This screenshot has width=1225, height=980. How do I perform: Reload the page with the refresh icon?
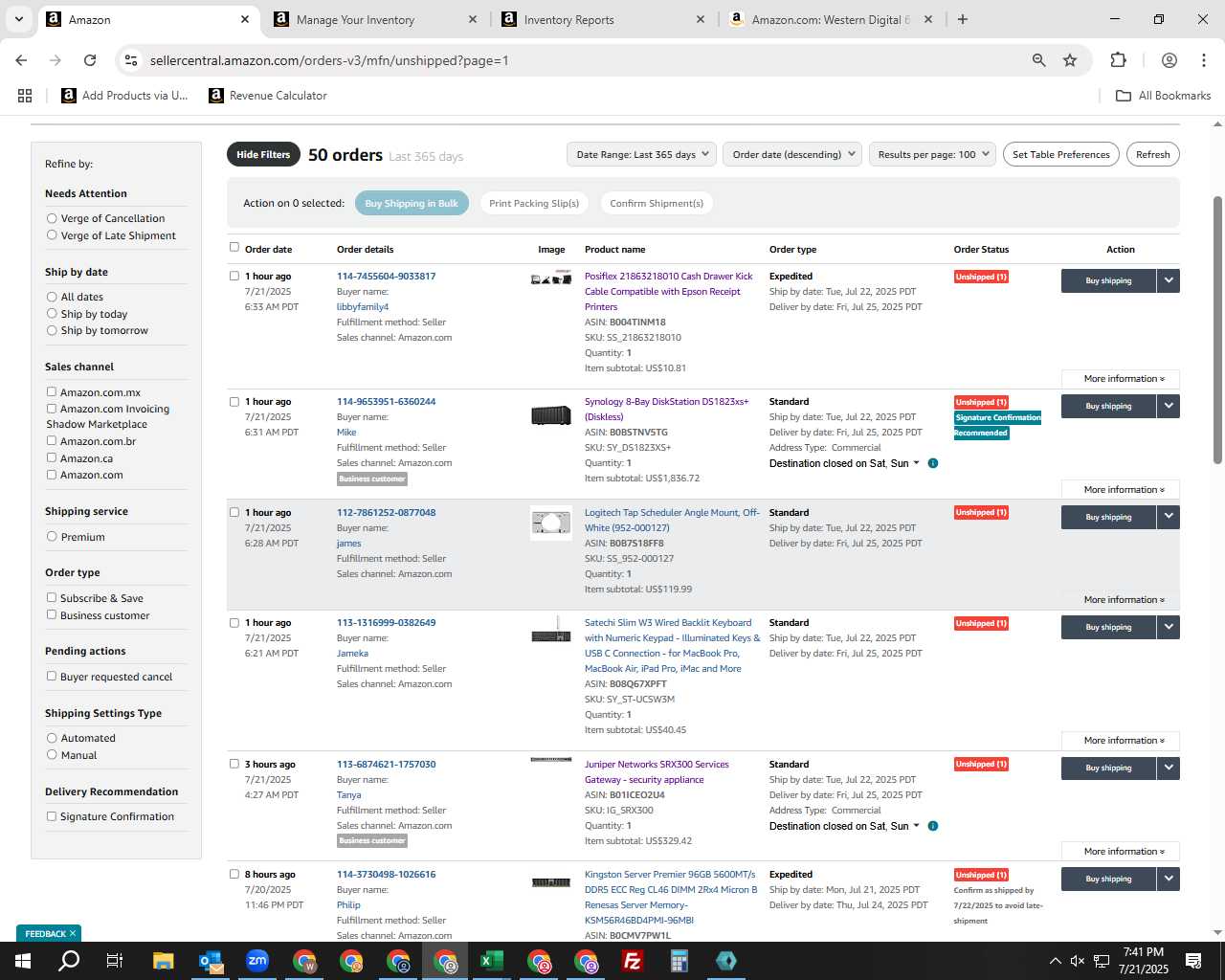coord(90,60)
